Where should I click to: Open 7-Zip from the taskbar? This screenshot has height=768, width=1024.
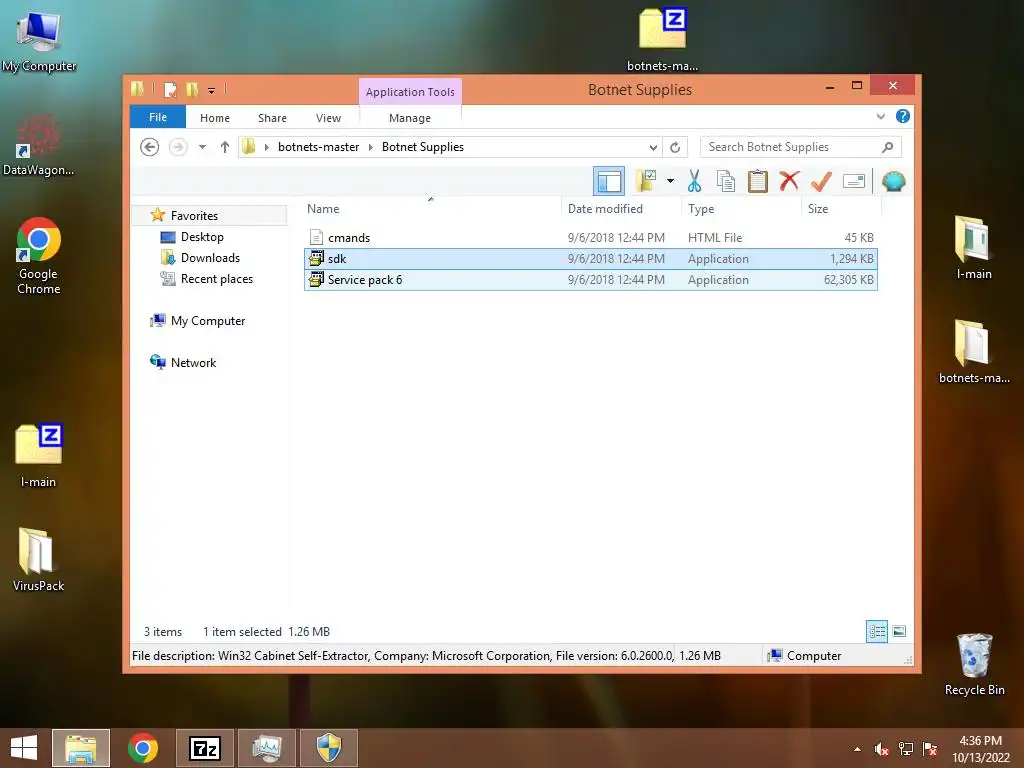204,748
